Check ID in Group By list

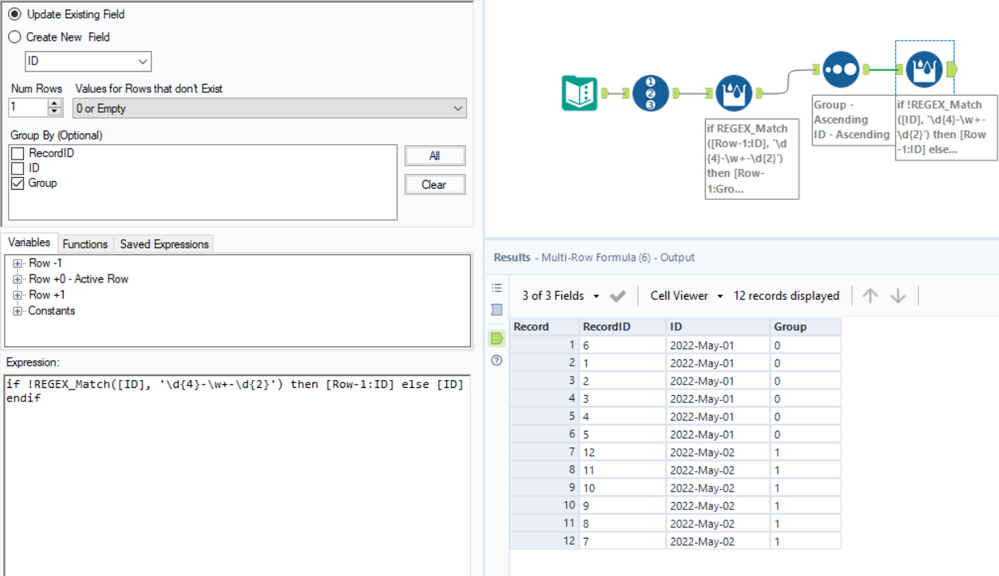(x=18, y=168)
